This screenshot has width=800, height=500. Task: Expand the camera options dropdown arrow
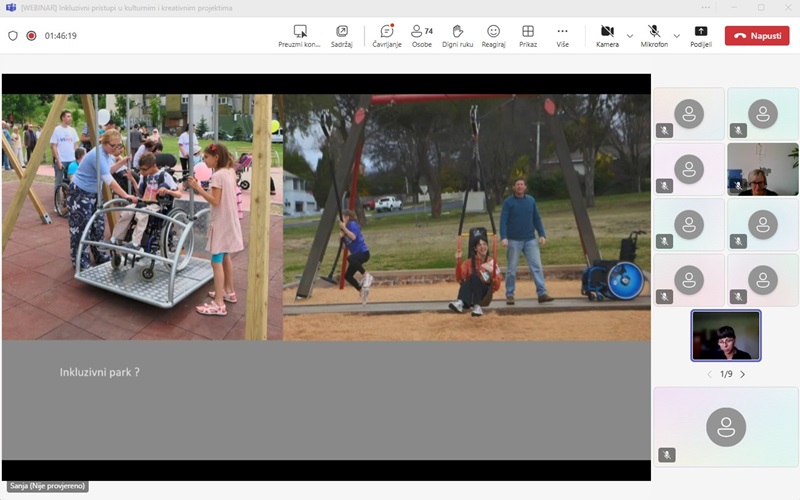point(630,36)
